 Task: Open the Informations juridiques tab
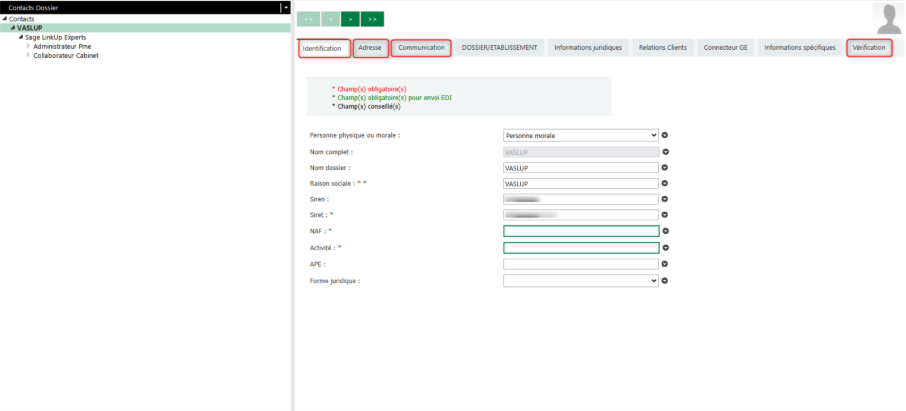click(x=588, y=48)
